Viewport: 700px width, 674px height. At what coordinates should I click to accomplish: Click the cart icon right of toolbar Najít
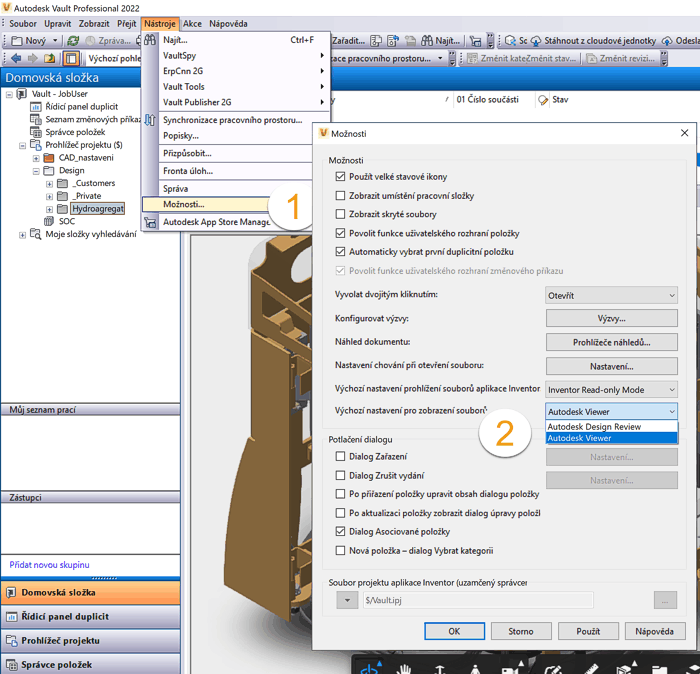(x=476, y=42)
